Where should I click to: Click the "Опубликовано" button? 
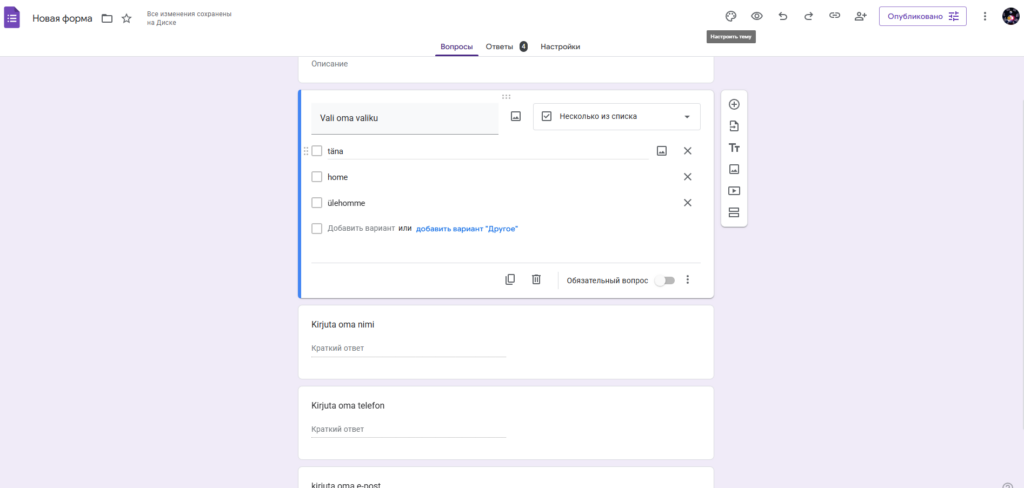(922, 16)
